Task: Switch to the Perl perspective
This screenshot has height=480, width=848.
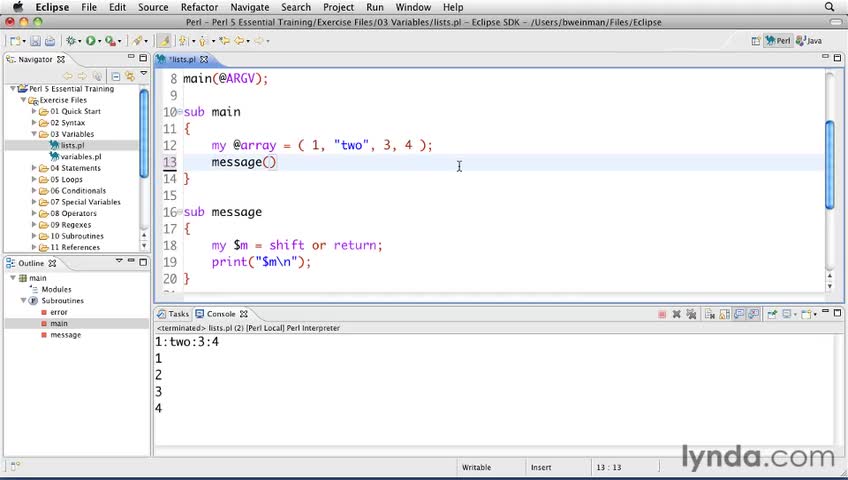Action: click(x=778, y=41)
